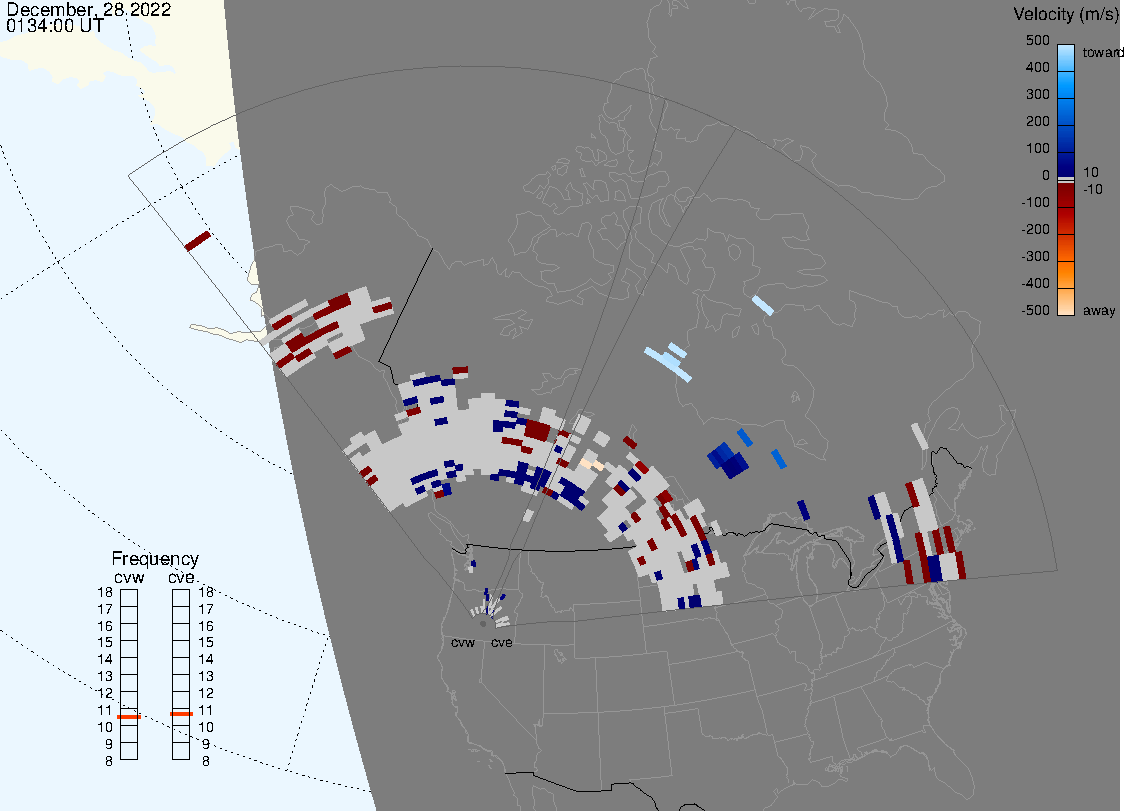
Task: Click the velocity color bar legend
Action: [x=1066, y=180]
